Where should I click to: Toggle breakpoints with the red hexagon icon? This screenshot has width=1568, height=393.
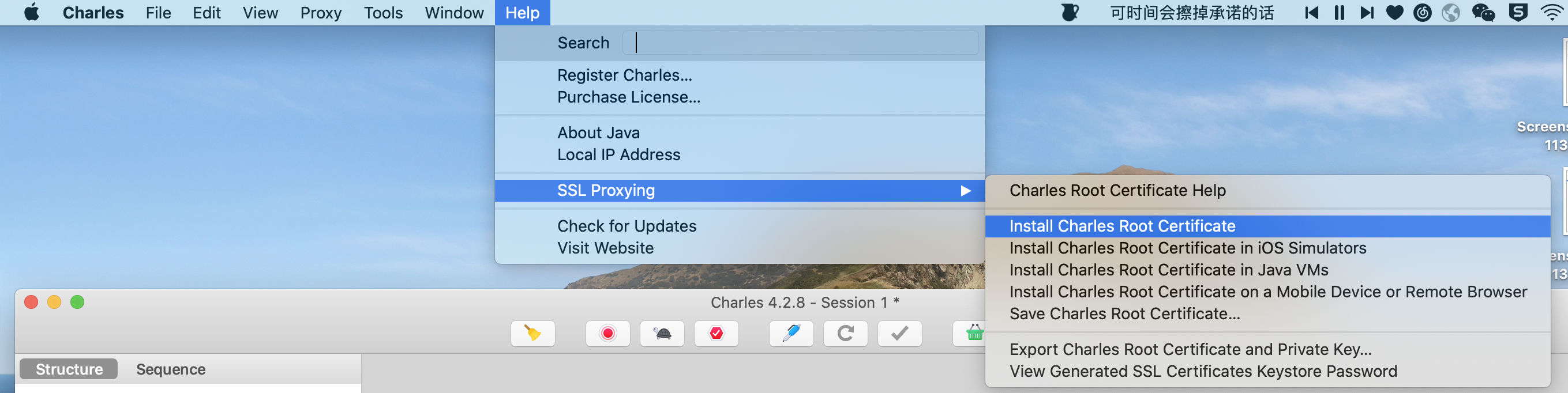pos(716,334)
